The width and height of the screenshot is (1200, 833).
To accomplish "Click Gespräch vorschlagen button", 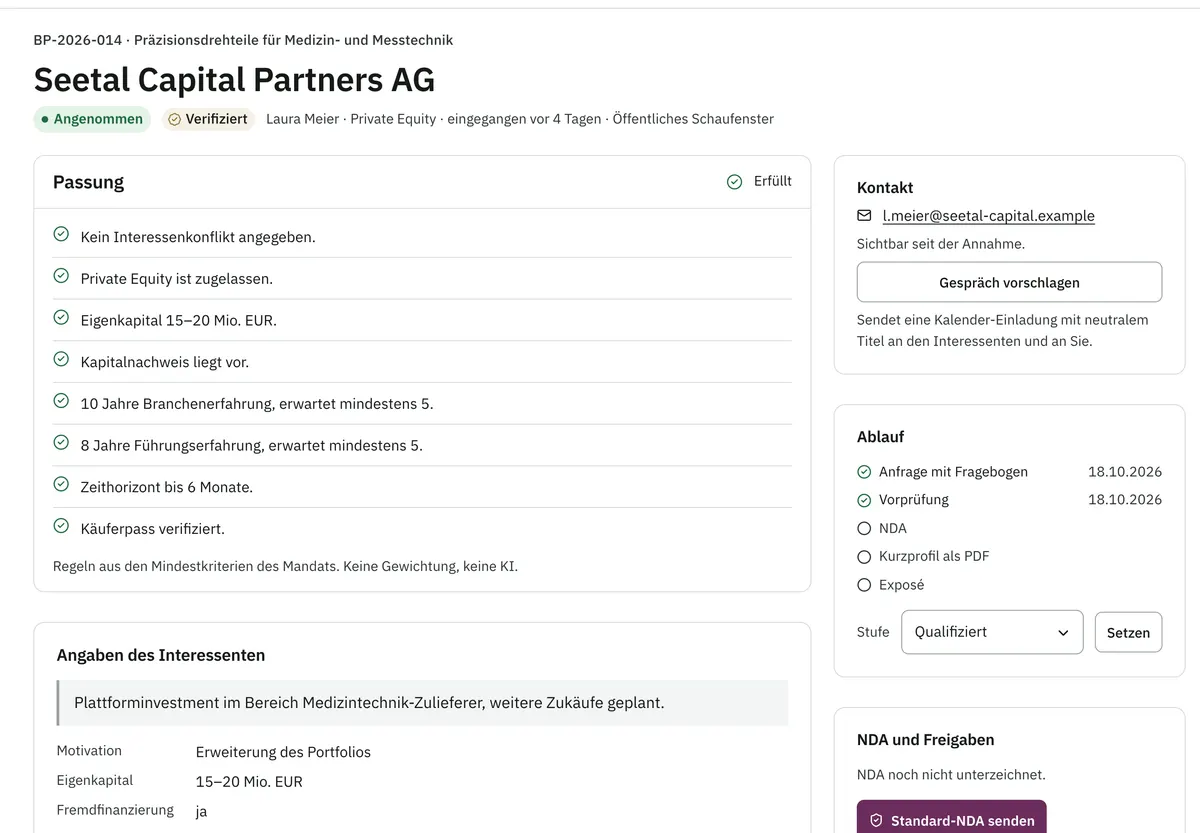I will tap(1009, 282).
